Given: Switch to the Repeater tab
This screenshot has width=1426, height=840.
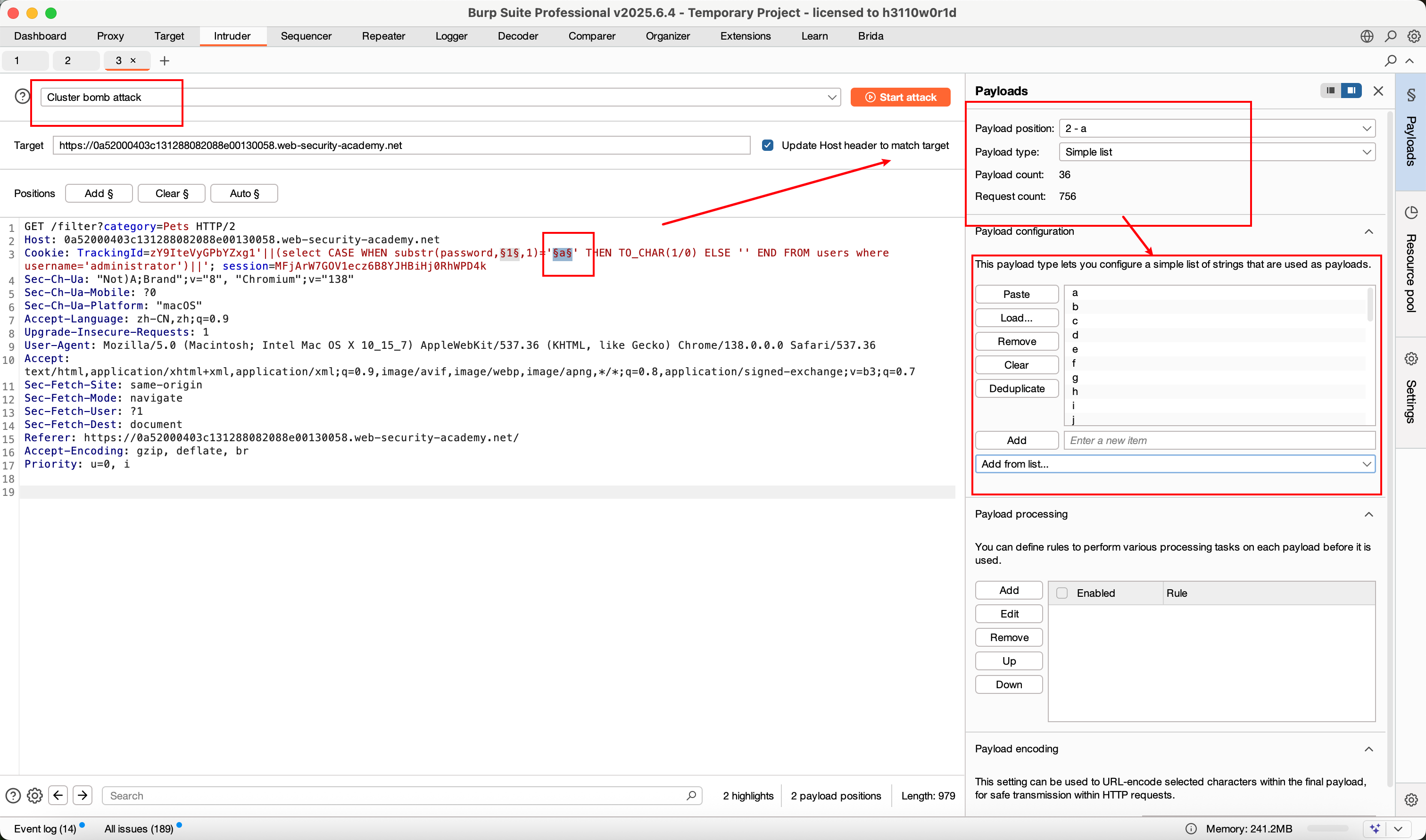Looking at the screenshot, I should point(383,36).
